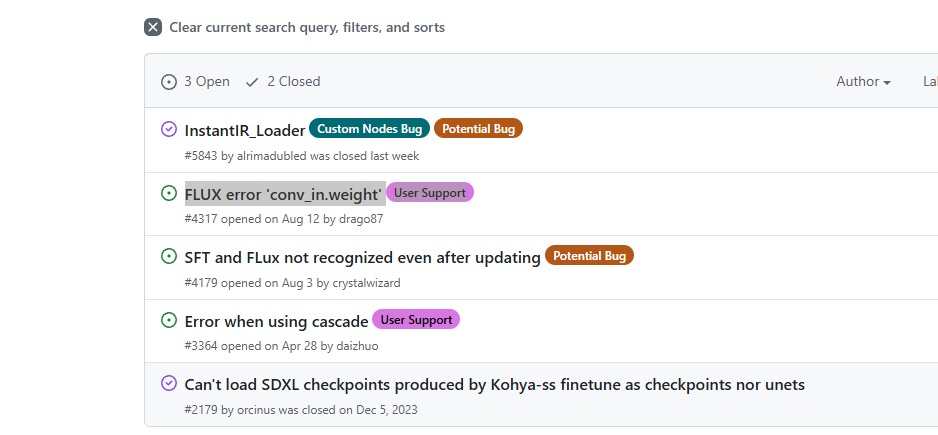Click Clear current search query, filters, and sorts
The height and width of the screenshot is (435, 938).
tap(306, 27)
